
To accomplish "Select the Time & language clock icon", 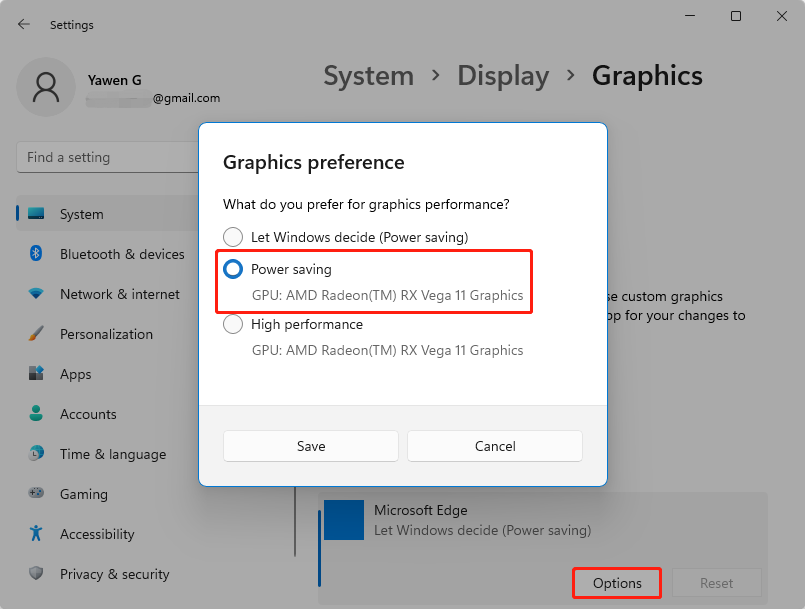I will point(34,454).
